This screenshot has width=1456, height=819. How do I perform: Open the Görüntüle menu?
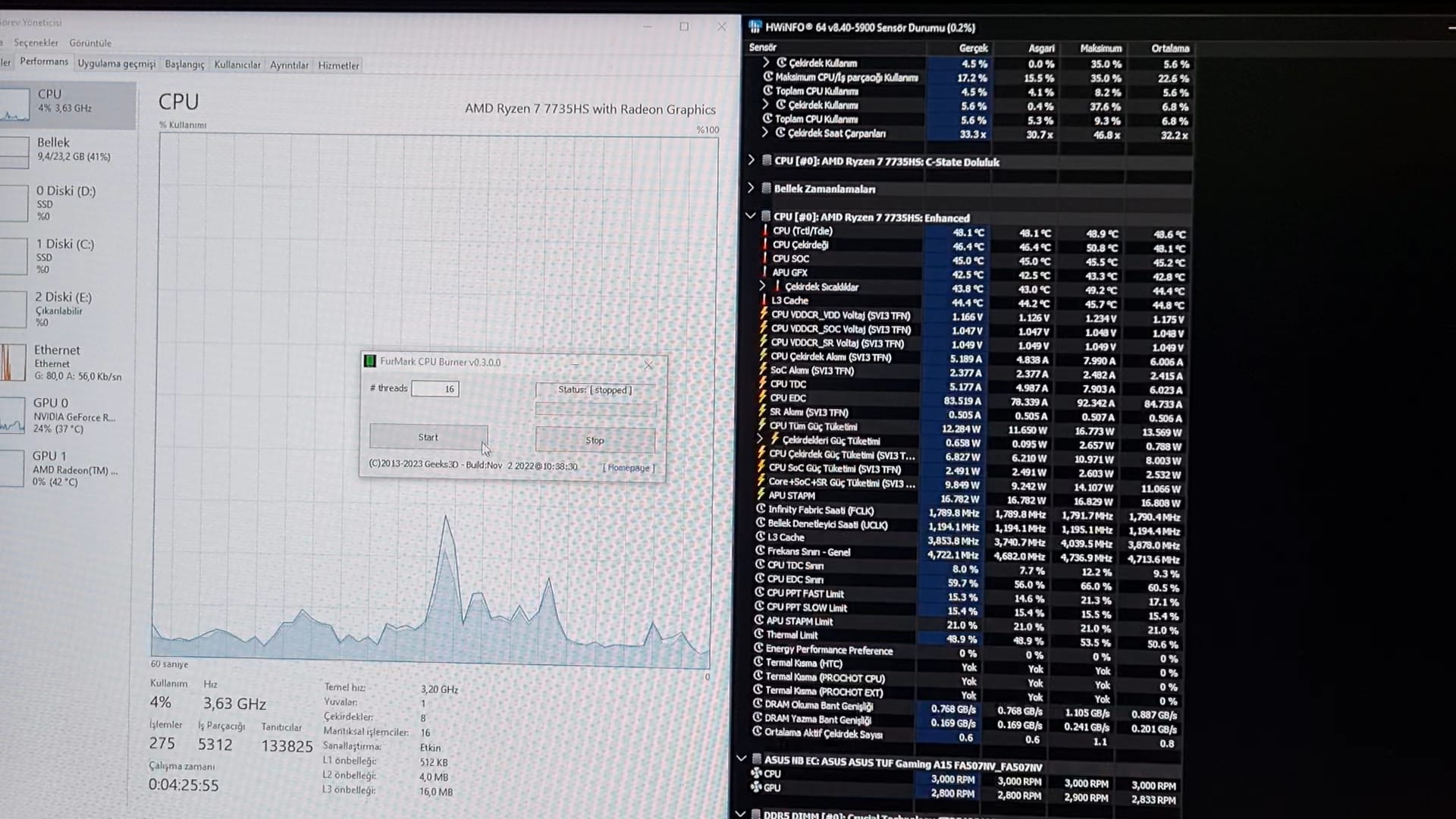tap(90, 43)
